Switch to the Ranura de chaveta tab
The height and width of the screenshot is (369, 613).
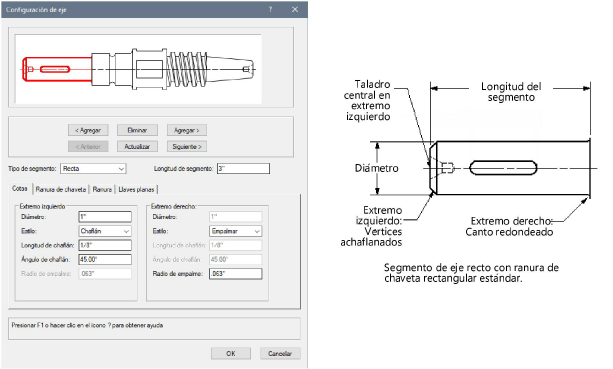click(x=61, y=190)
